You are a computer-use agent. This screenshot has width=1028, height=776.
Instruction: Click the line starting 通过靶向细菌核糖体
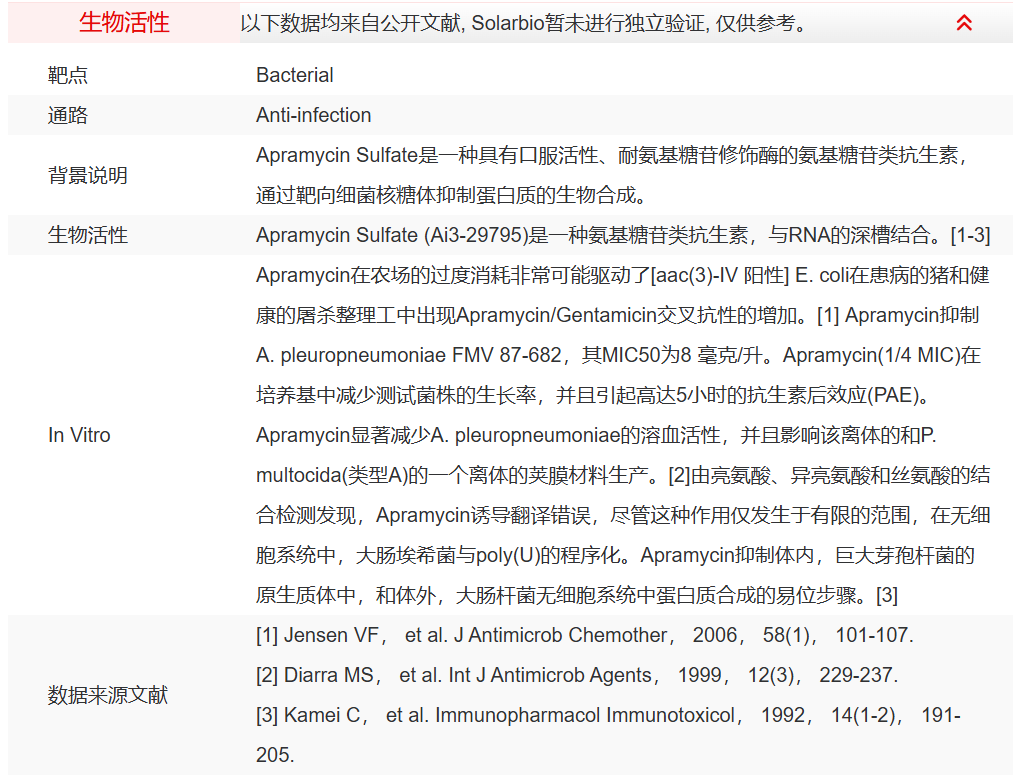[x=452, y=195]
